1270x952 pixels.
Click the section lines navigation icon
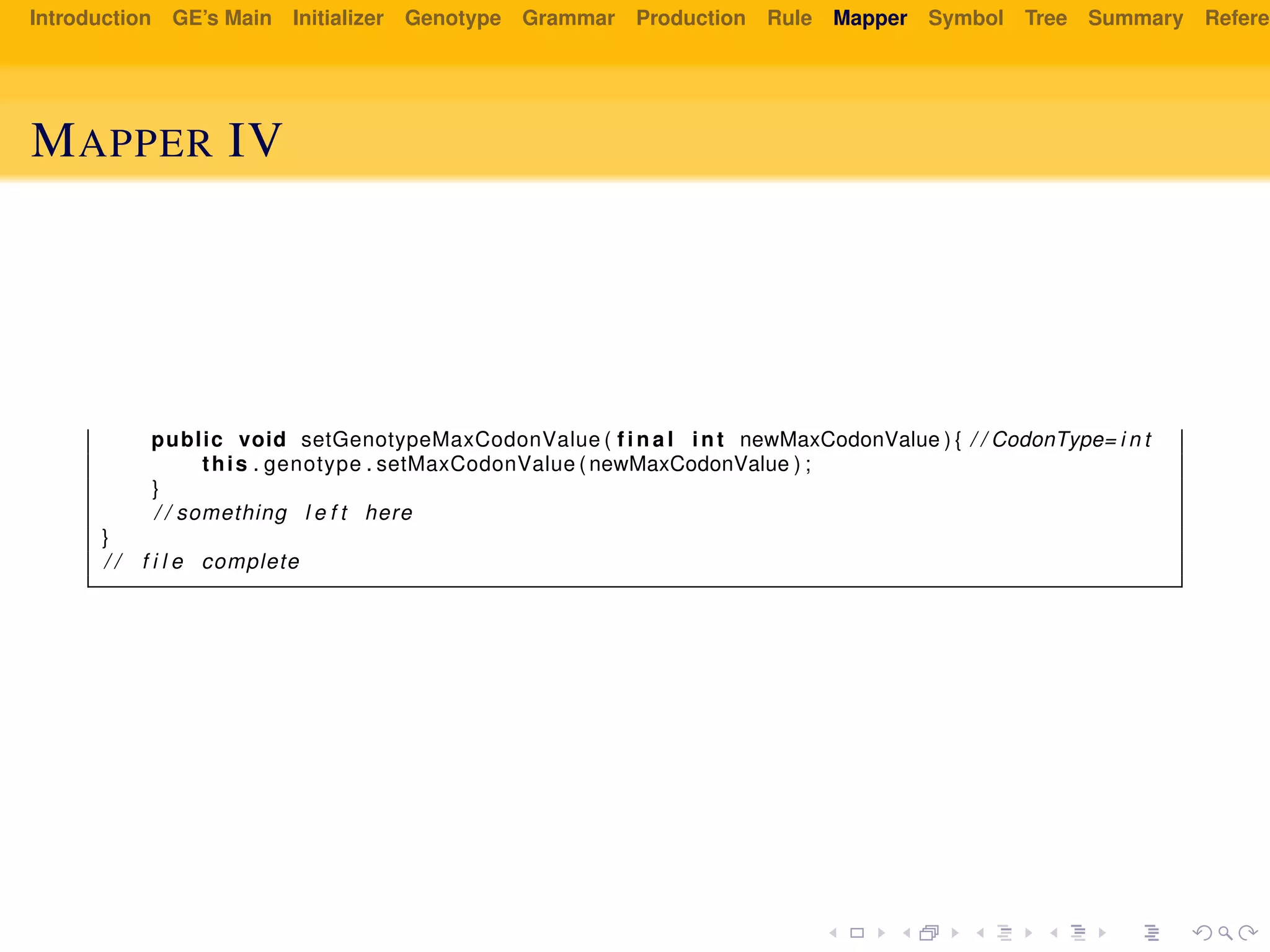pos(1078,933)
